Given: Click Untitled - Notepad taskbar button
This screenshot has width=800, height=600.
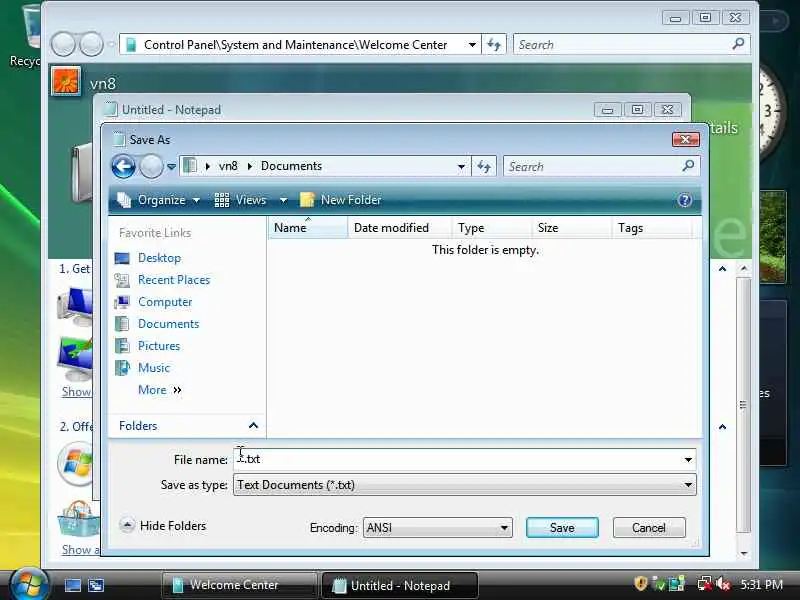Looking at the screenshot, I should tap(399, 585).
